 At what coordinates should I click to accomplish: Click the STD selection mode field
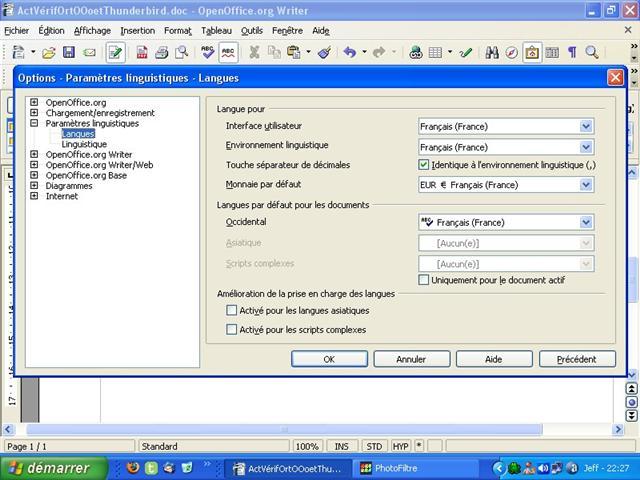pyautogui.click(x=374, y=447)
